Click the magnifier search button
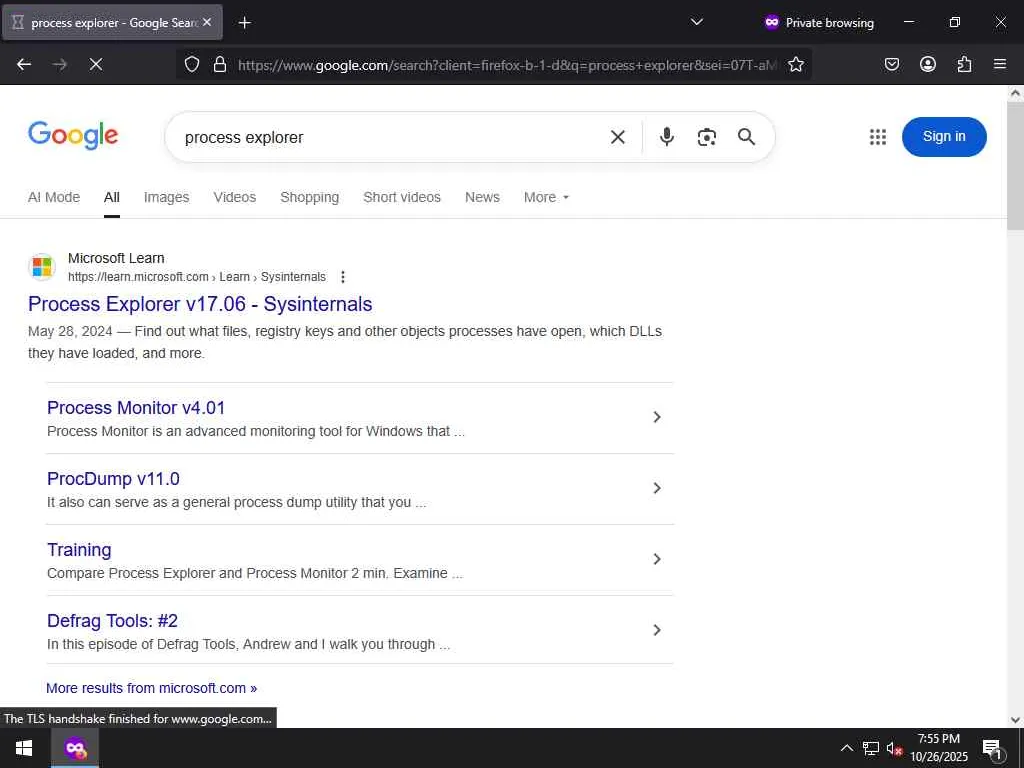Viewport: 1024px width, 768px height. [746, 137]
